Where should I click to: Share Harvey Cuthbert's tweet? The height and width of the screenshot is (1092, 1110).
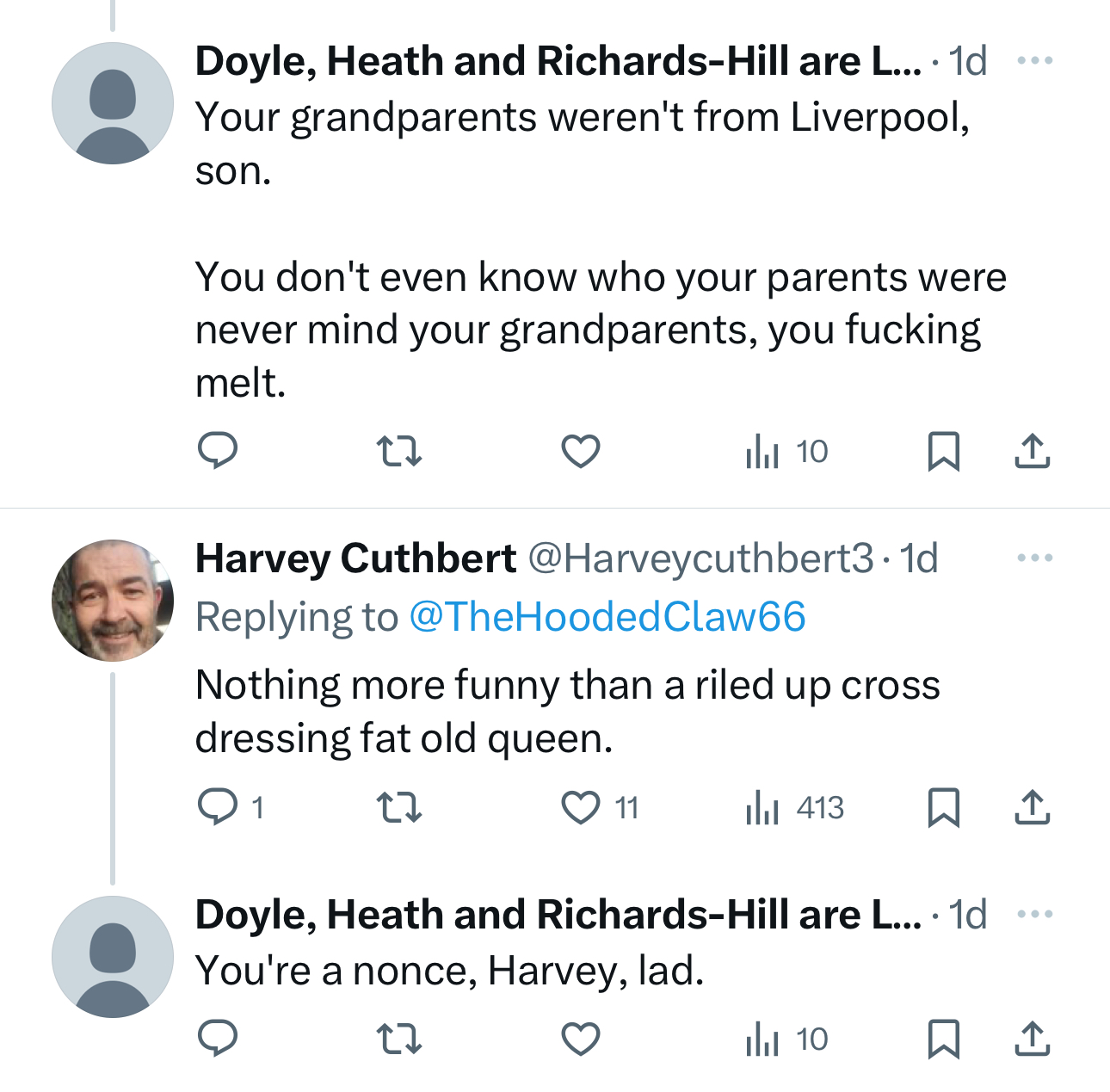[1032, 807]
